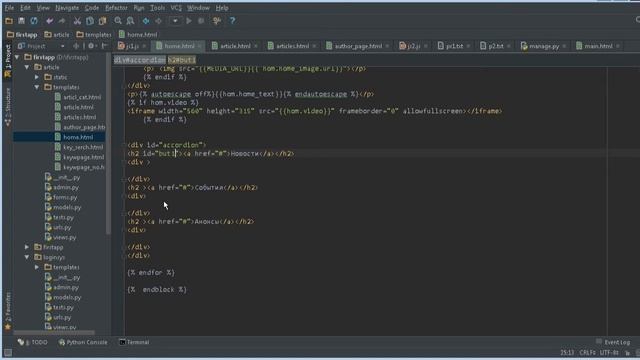Switch to the main.html editor tab

(x=598, y=46)
